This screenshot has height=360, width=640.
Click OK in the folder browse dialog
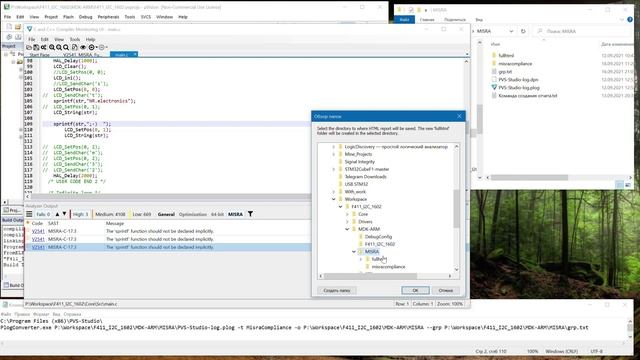pos(415,290)
